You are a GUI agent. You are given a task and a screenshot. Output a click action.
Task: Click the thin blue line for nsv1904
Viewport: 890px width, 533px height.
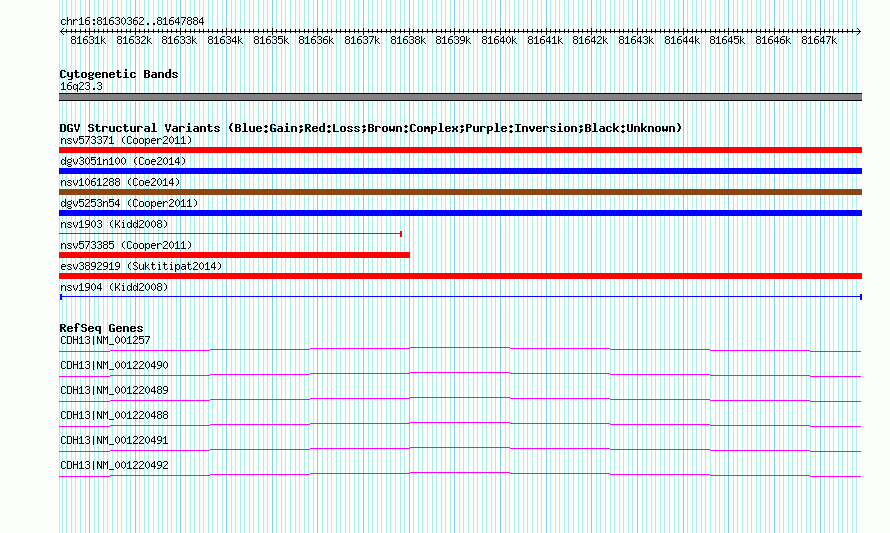[x=460, y=297]
